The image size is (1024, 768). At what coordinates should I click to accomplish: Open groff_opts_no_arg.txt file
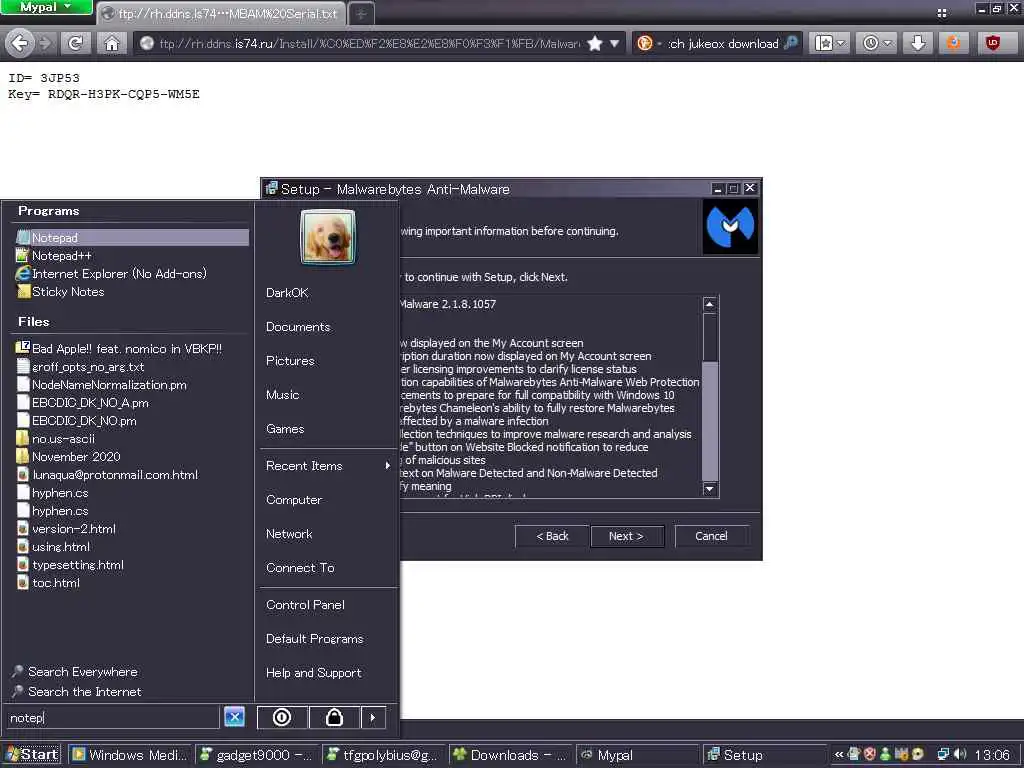[x=131, y=367]
